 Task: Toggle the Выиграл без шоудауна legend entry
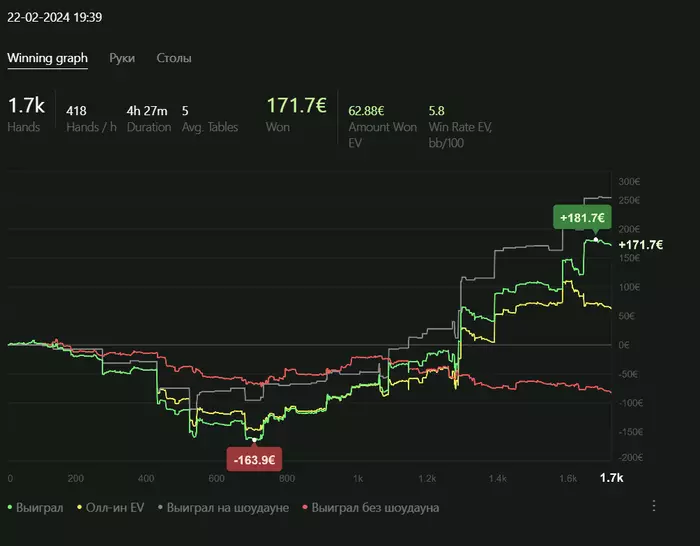click(x=371, y=508)
